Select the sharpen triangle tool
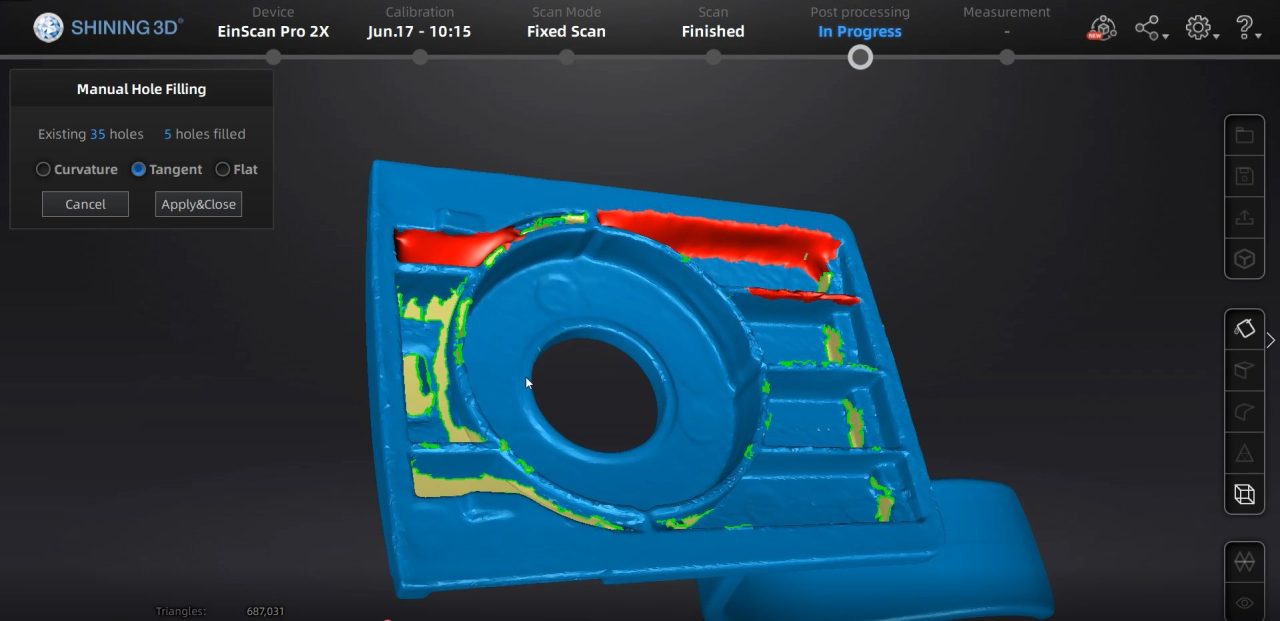Viewport: 1280px width, 621px height. click(1244, 453)
